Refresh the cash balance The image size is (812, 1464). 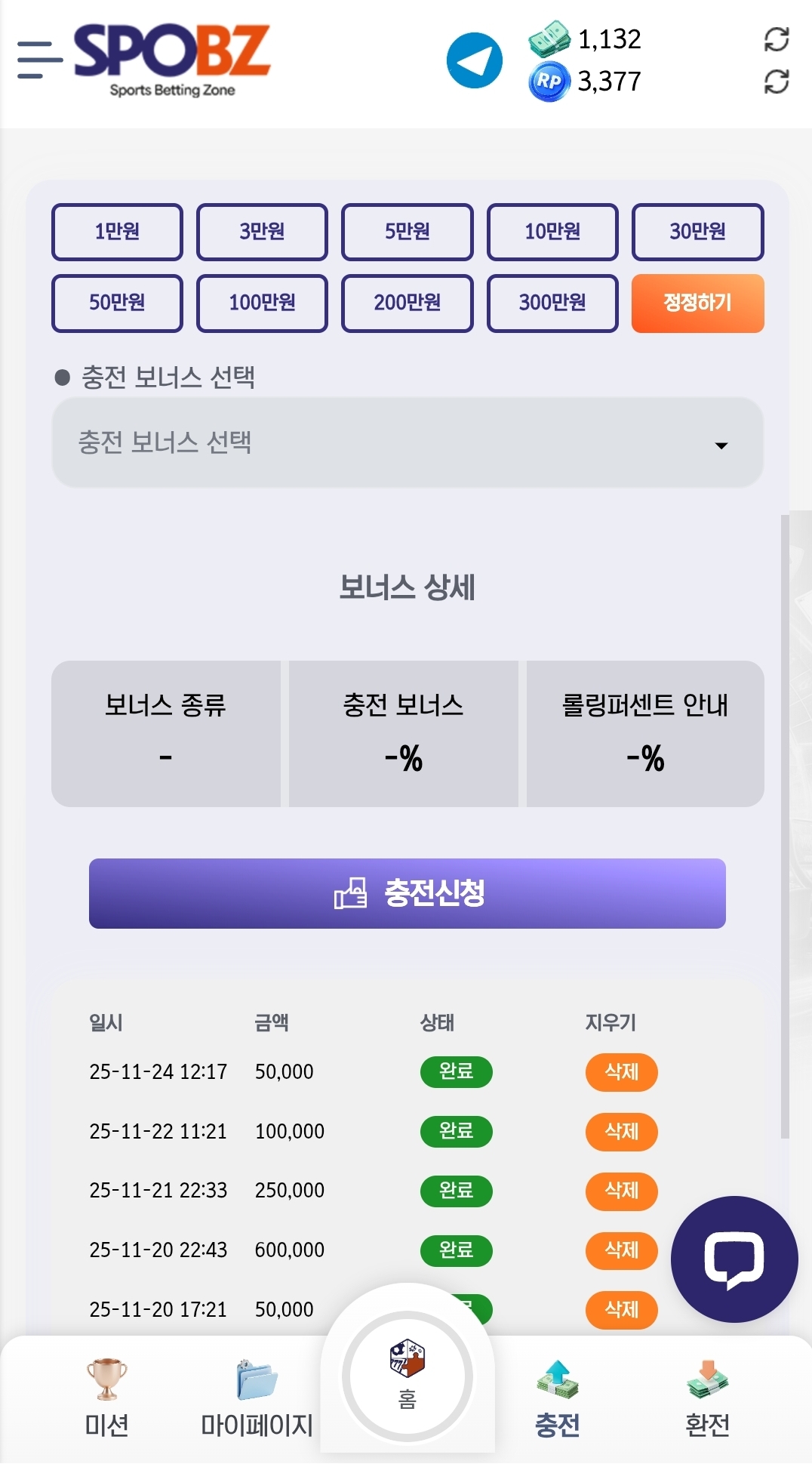(776, 39)
